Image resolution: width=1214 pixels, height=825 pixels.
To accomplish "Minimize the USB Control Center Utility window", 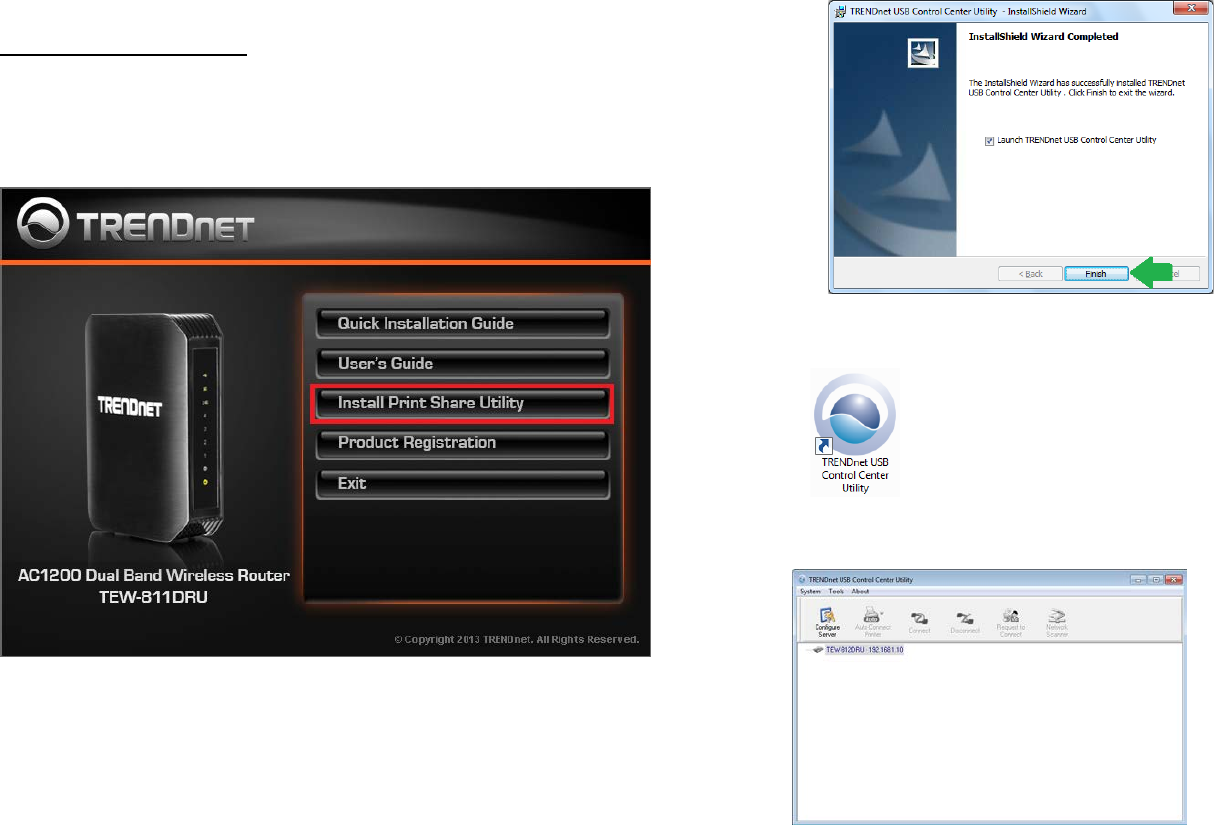I will 1138,579.
